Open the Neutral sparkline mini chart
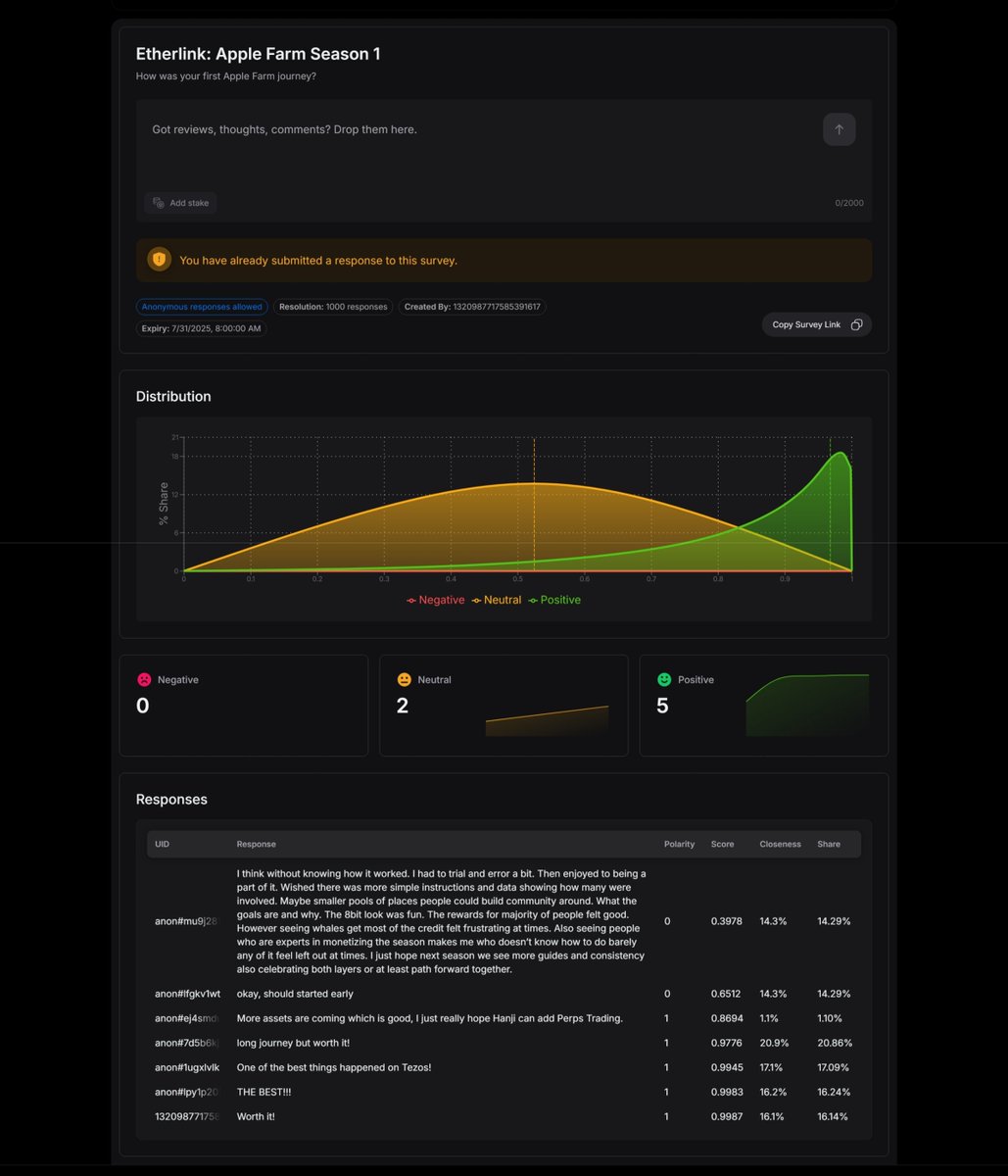This screenshot has height=1176, width=1008. tap(547, 720)
